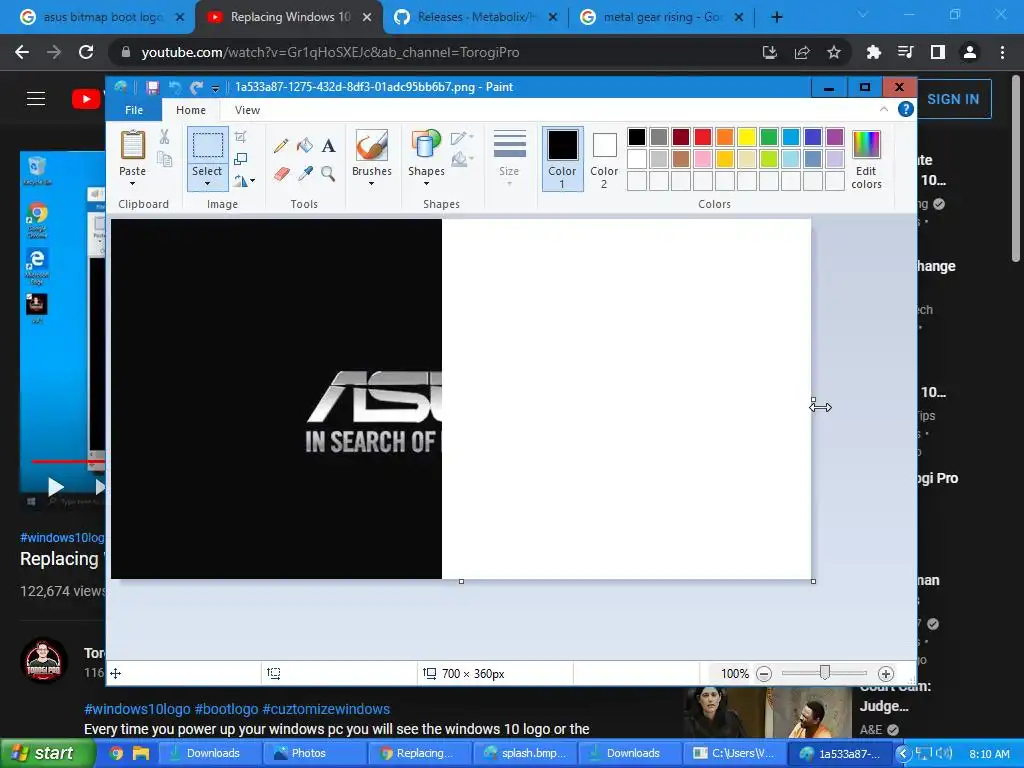Collapse the Paint ribbon chevron
The width and height of the screenshot is (1024, 768).
pyautogui.click(x=884, y=109)
